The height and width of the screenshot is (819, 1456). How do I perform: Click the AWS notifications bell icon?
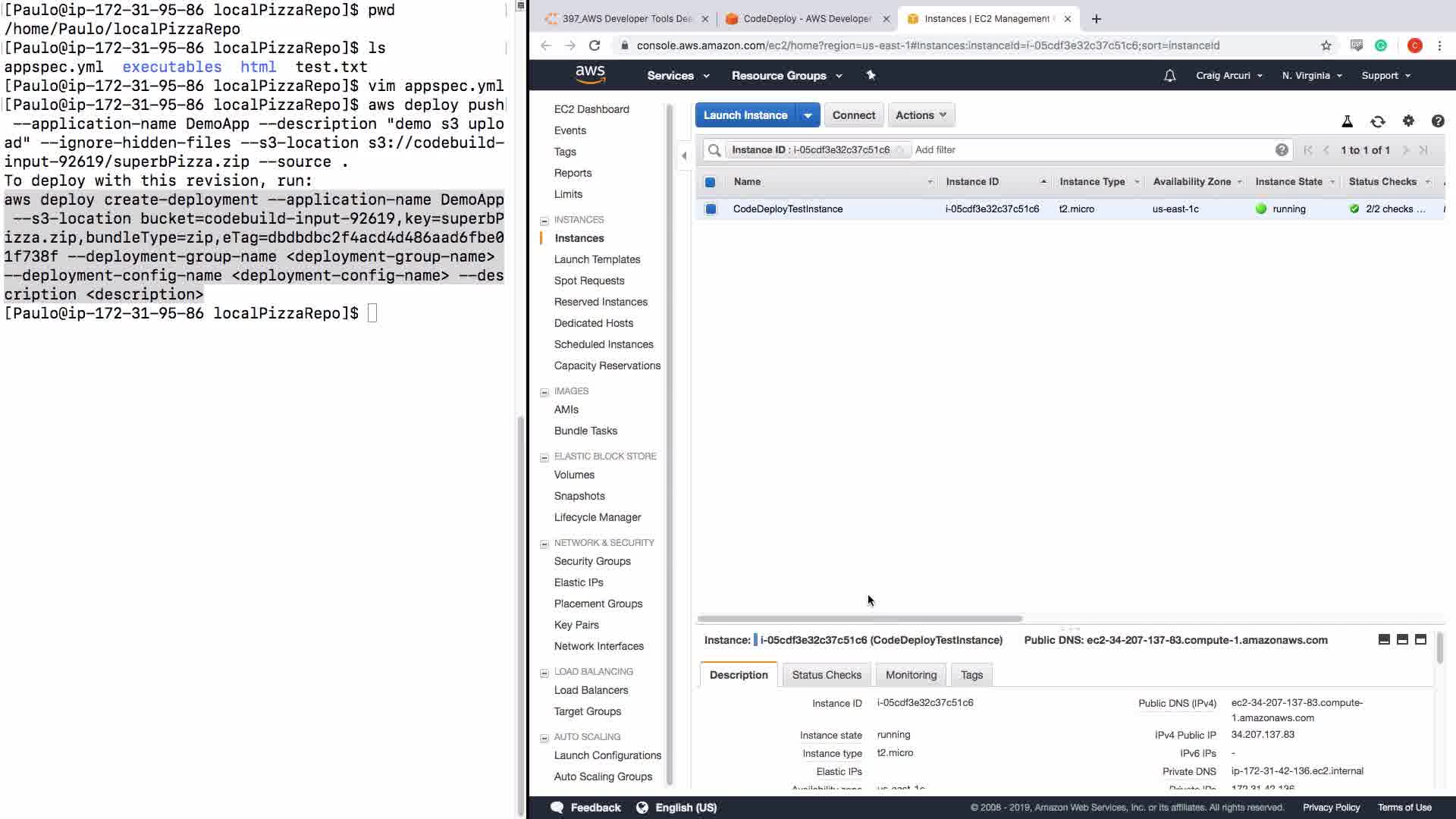pos(1169,76)
